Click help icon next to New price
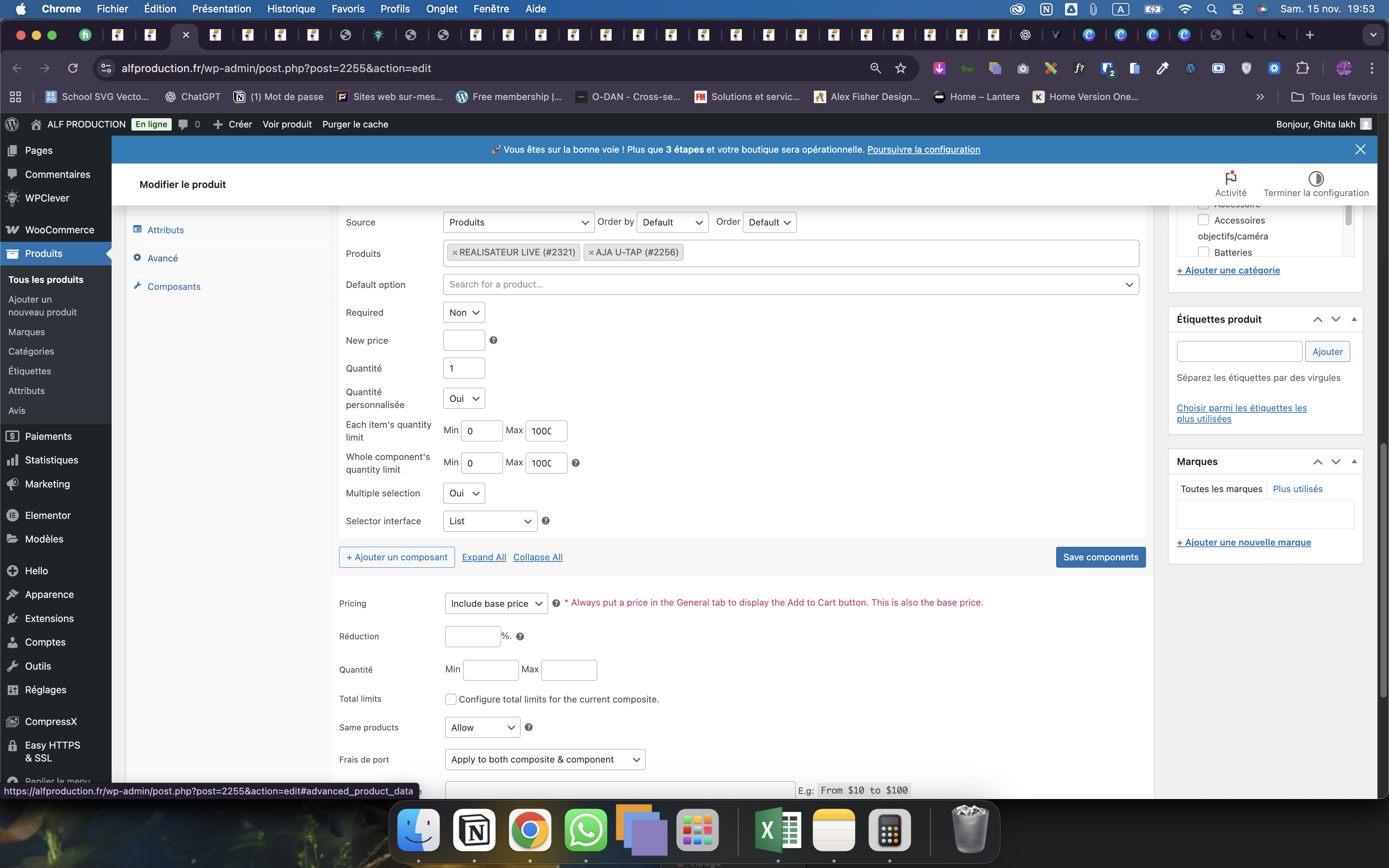The image size is (1389, 868). 493,341
